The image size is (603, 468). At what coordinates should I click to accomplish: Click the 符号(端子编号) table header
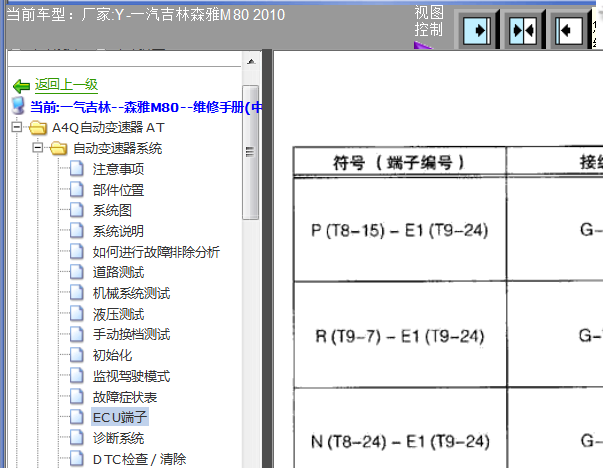[400, 162]
